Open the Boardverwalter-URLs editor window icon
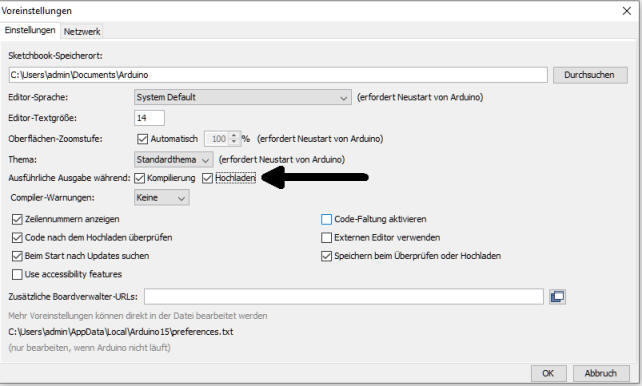This screenshot has width=642, height=386. click(x=557, y=296)
